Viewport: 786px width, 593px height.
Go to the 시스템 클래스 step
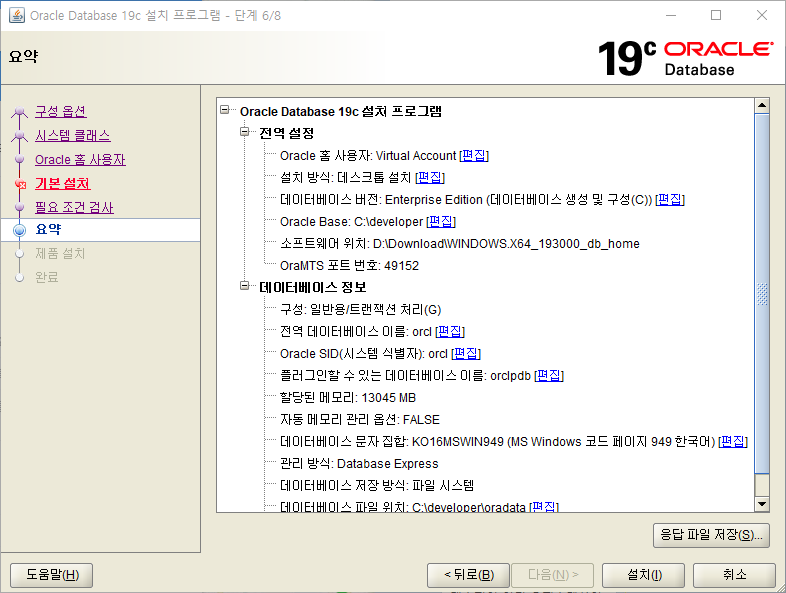(x=73, y=135)
